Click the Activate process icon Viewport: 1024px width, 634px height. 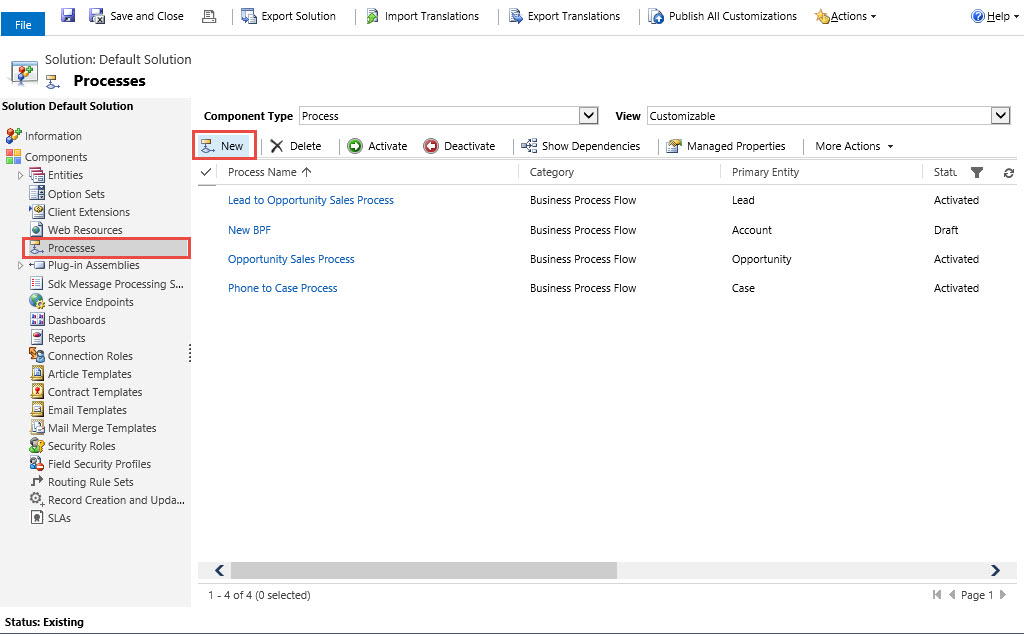(x=355, y=146)
